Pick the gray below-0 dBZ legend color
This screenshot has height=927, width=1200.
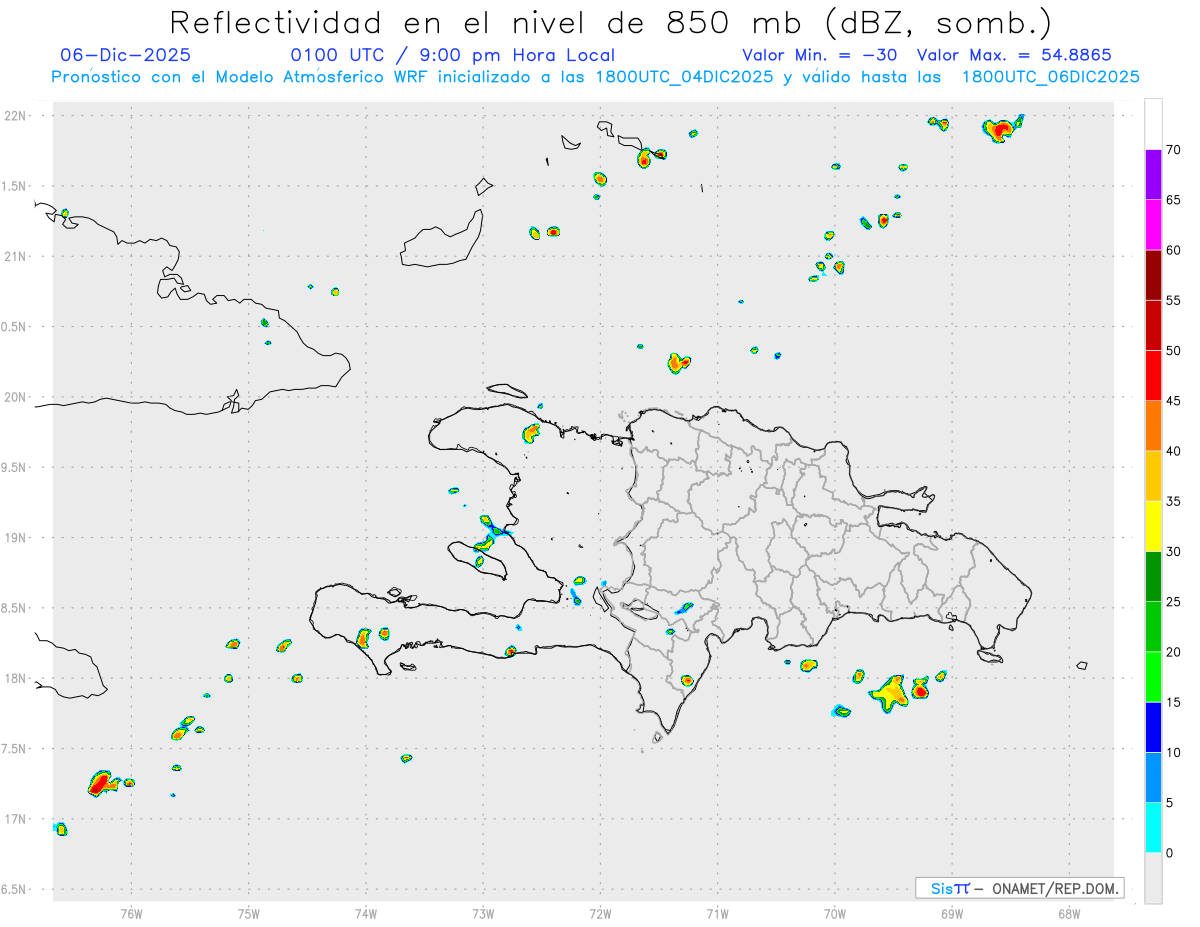(x=1153, y=878)
